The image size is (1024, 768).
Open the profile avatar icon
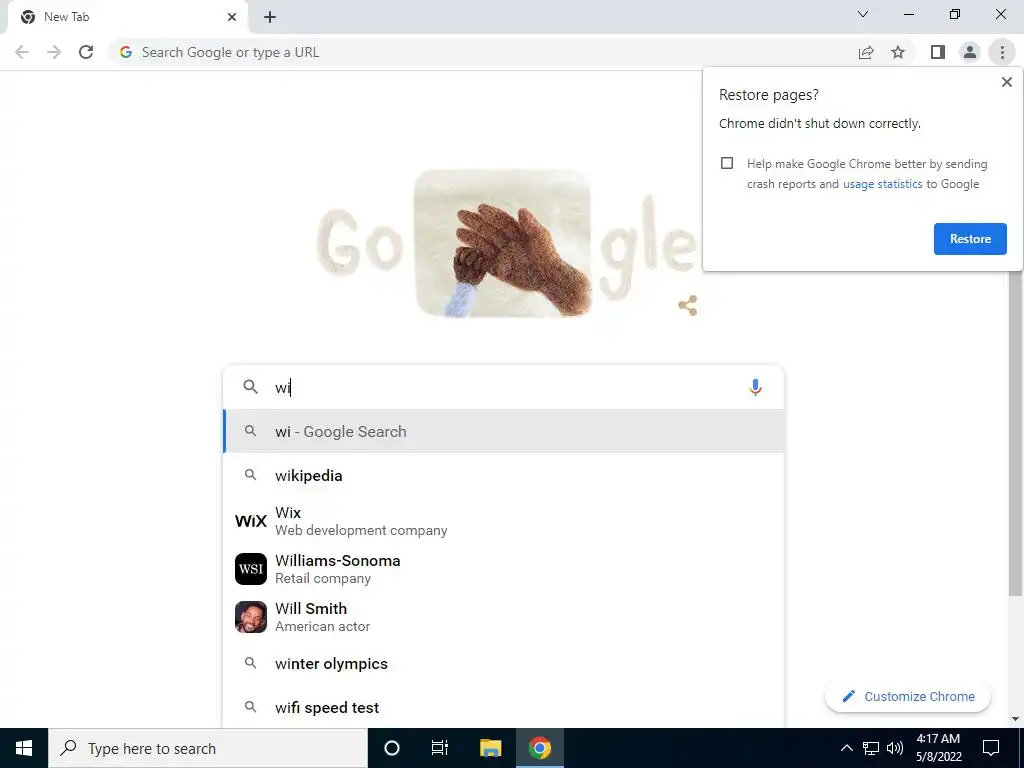pyautogui.click(x=970, y=52)
